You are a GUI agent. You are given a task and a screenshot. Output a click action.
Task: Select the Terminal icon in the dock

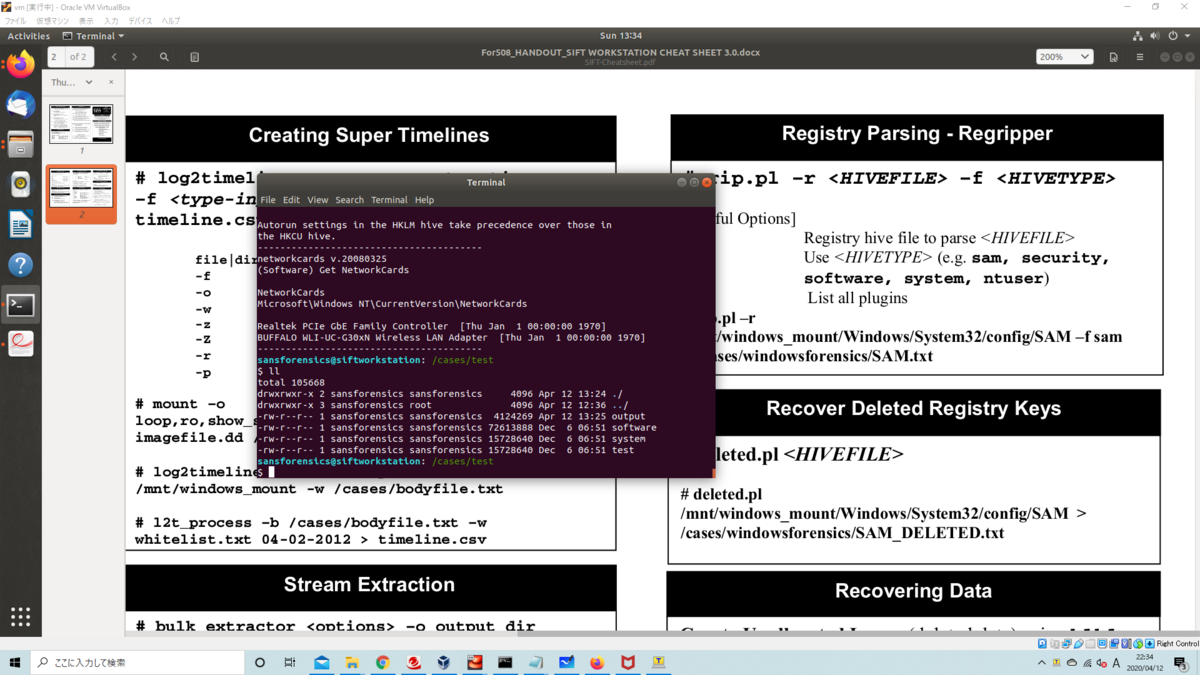tap(21, 305)
